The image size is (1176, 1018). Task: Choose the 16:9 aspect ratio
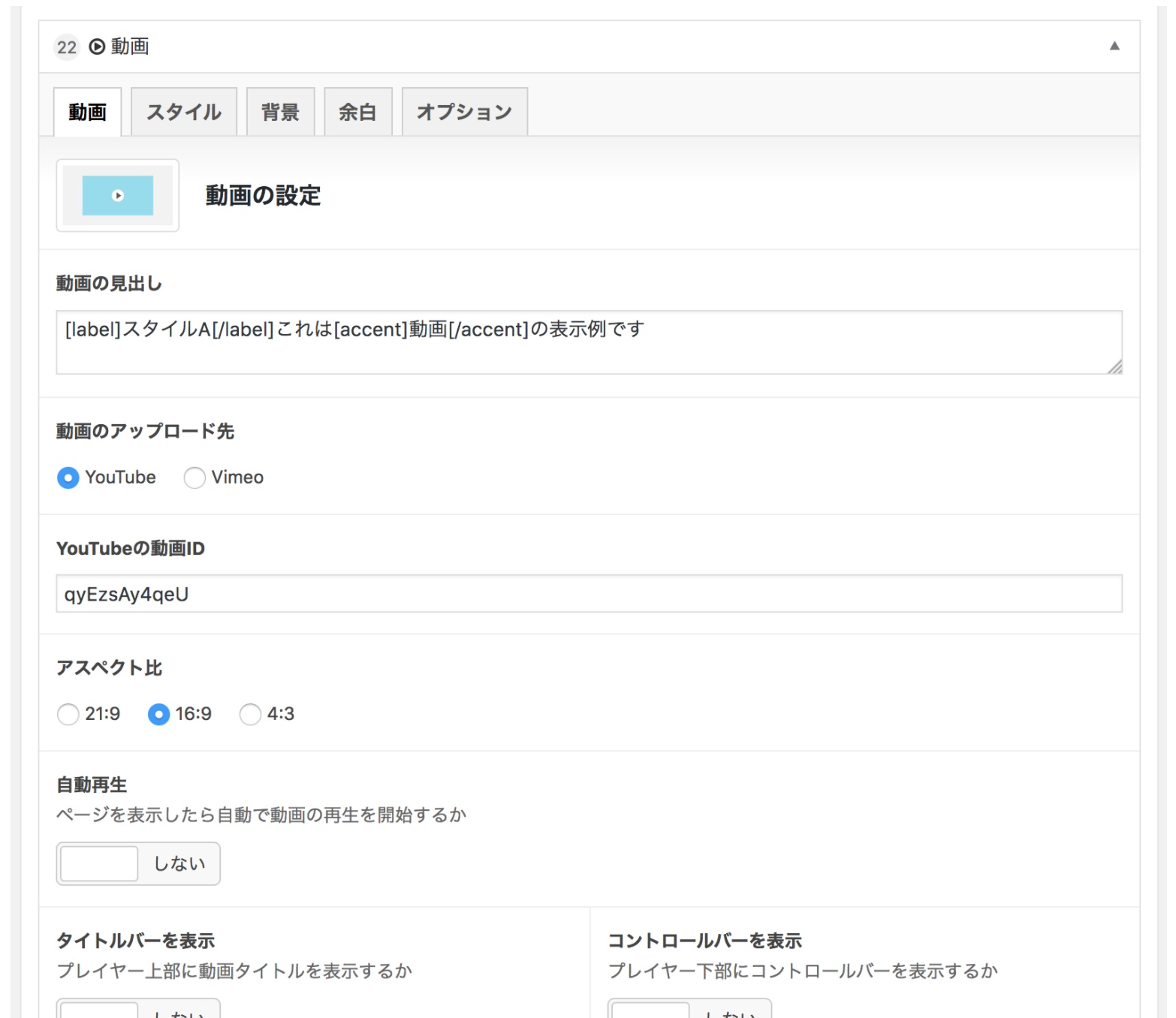click(x=158, y=714)
